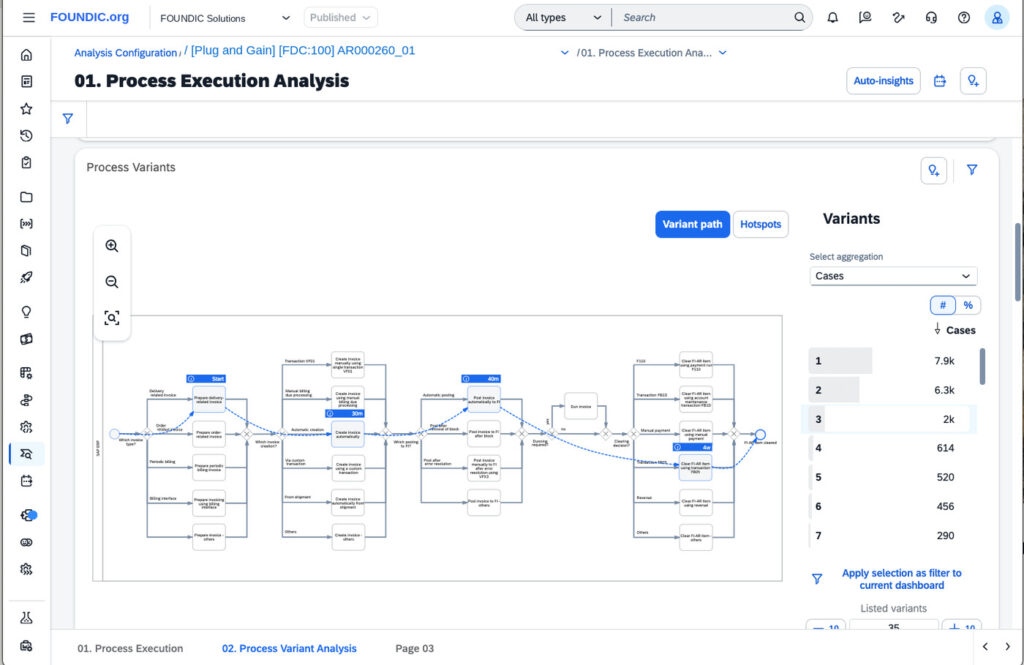Viewport: 1024px width, 665px height.
Task: Go to previous page tab arrow
Action: pyautogui.click(x=985, y=646)
